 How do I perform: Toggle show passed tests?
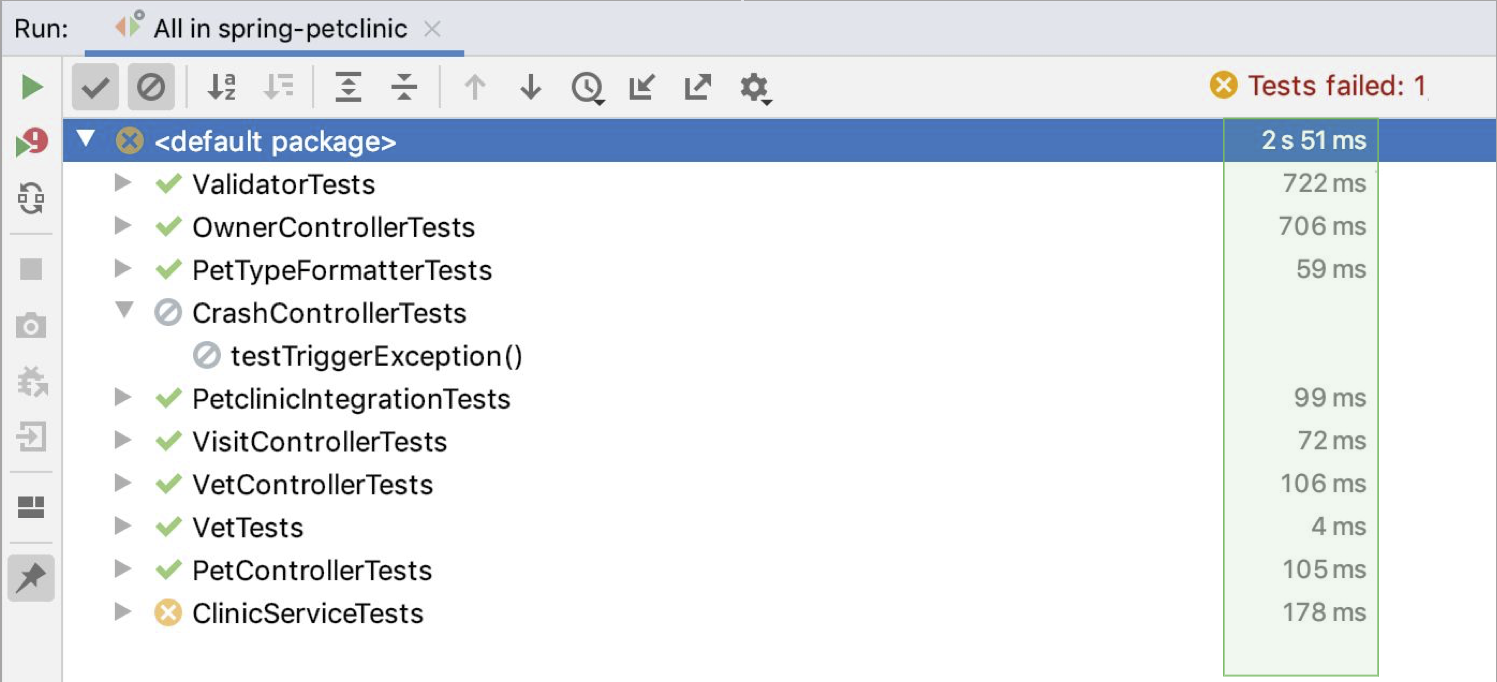[x=95, y=88]
